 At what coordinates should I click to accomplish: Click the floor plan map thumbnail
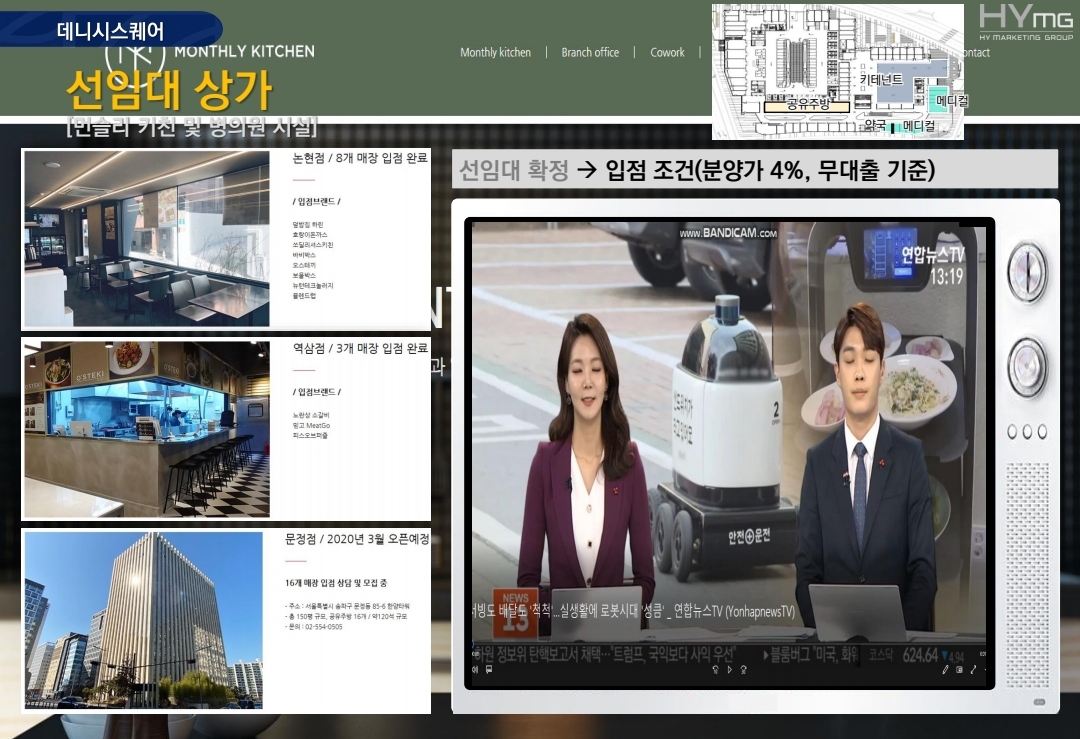pyautogui.click(x=837, y=71)
